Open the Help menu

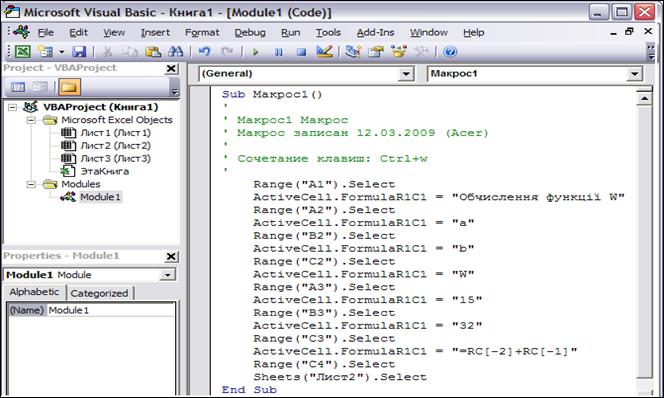473,33
